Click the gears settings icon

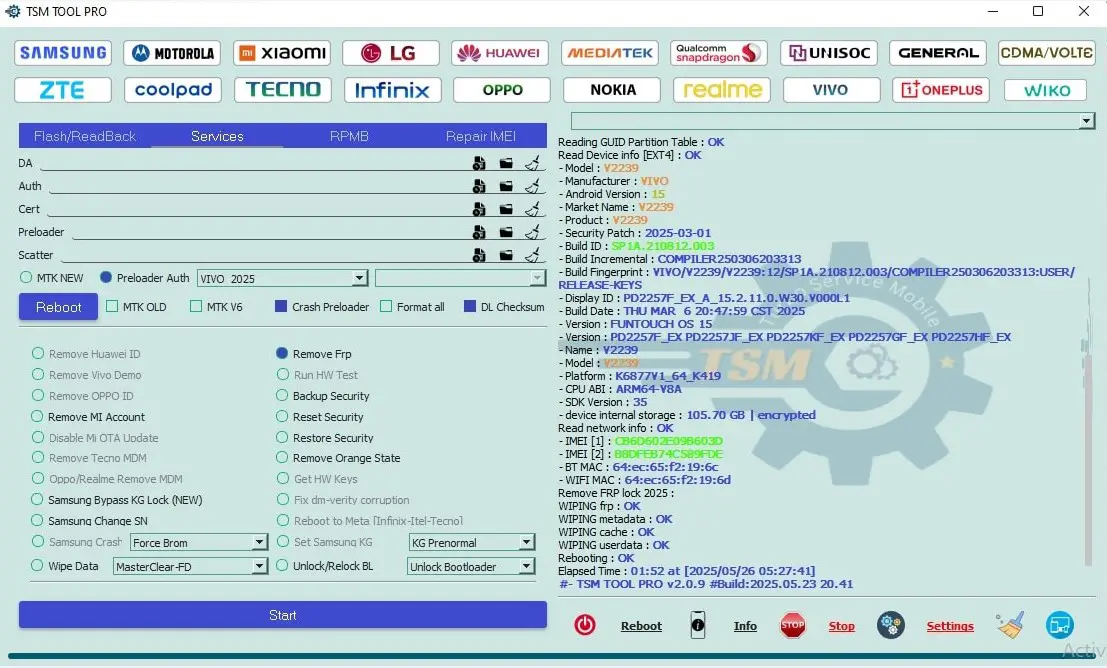click(x=890, y=625)
